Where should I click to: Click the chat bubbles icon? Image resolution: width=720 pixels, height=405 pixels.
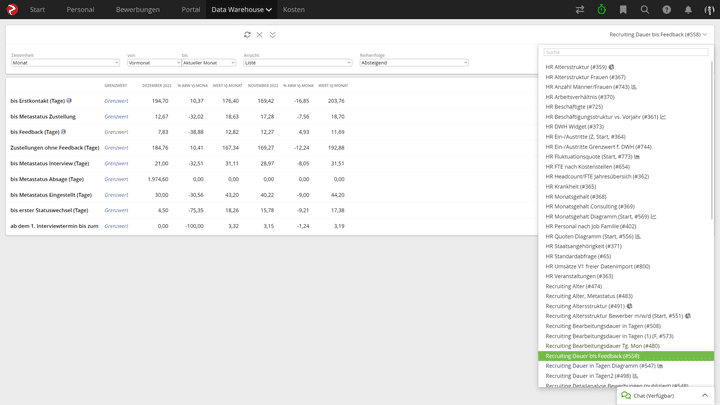(626, 395)
